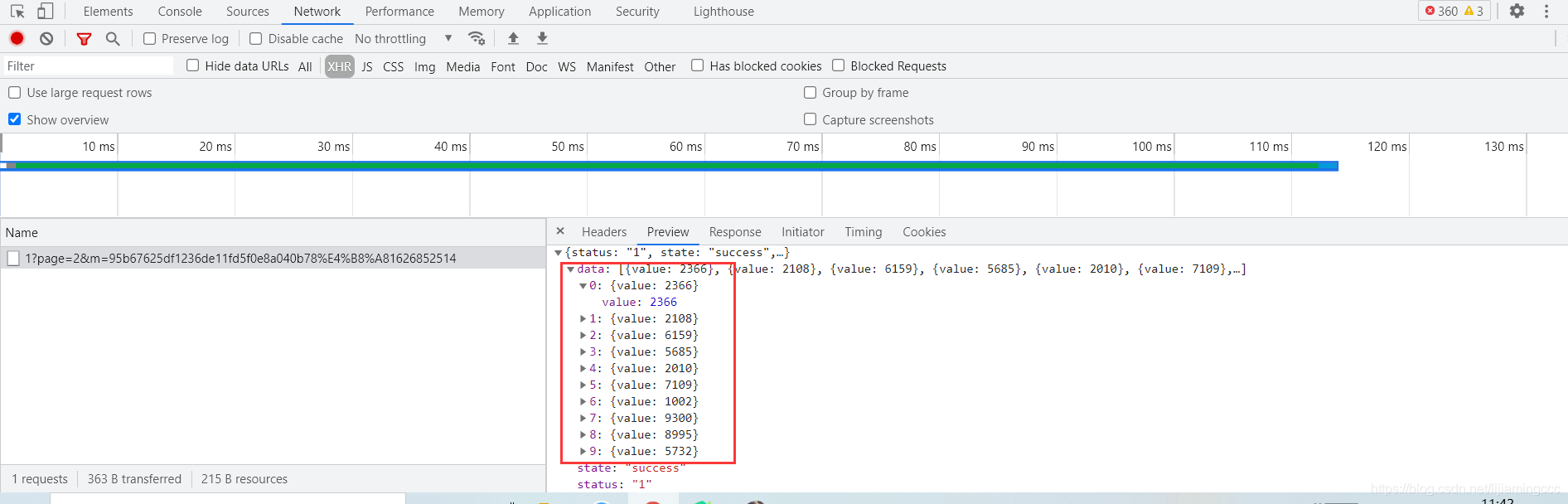Viewport: 1568px width, 504px height.
Task: Select the 1?page=2 request row
Action: 273,258
